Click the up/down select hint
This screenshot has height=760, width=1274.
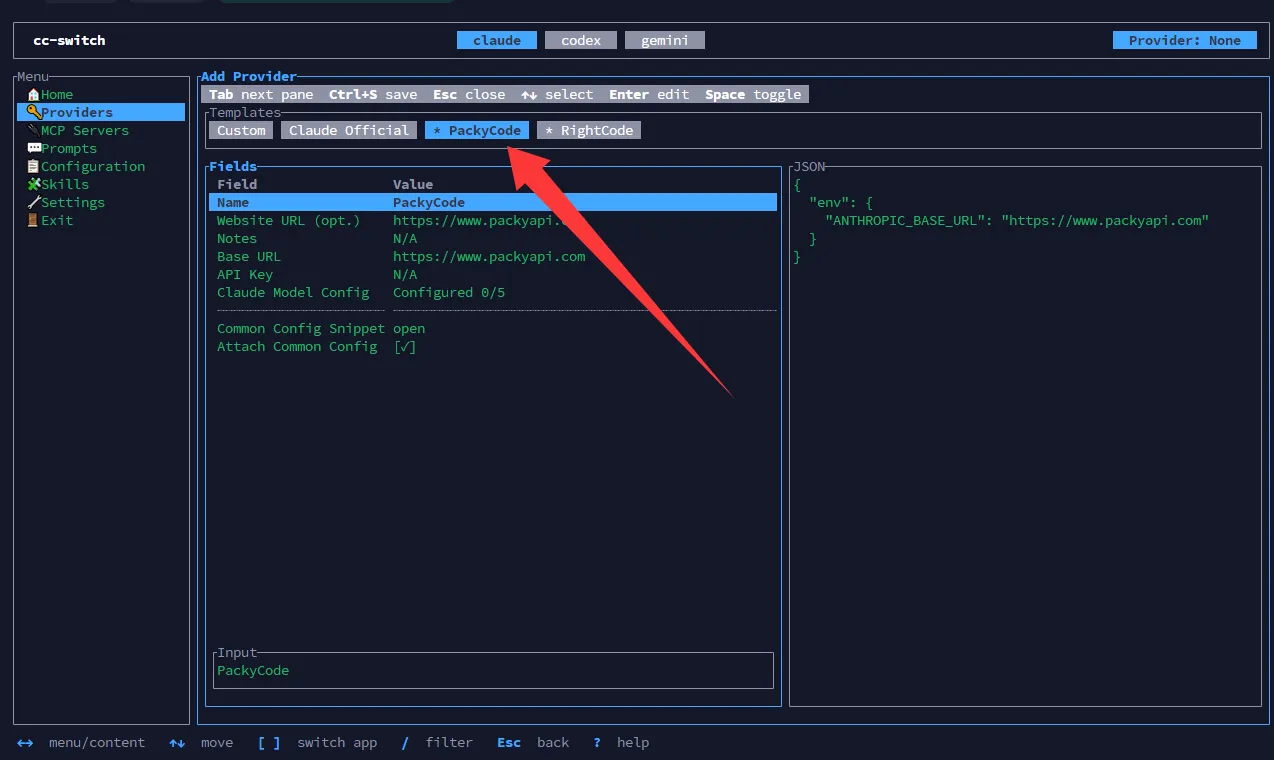click(557, 95)
